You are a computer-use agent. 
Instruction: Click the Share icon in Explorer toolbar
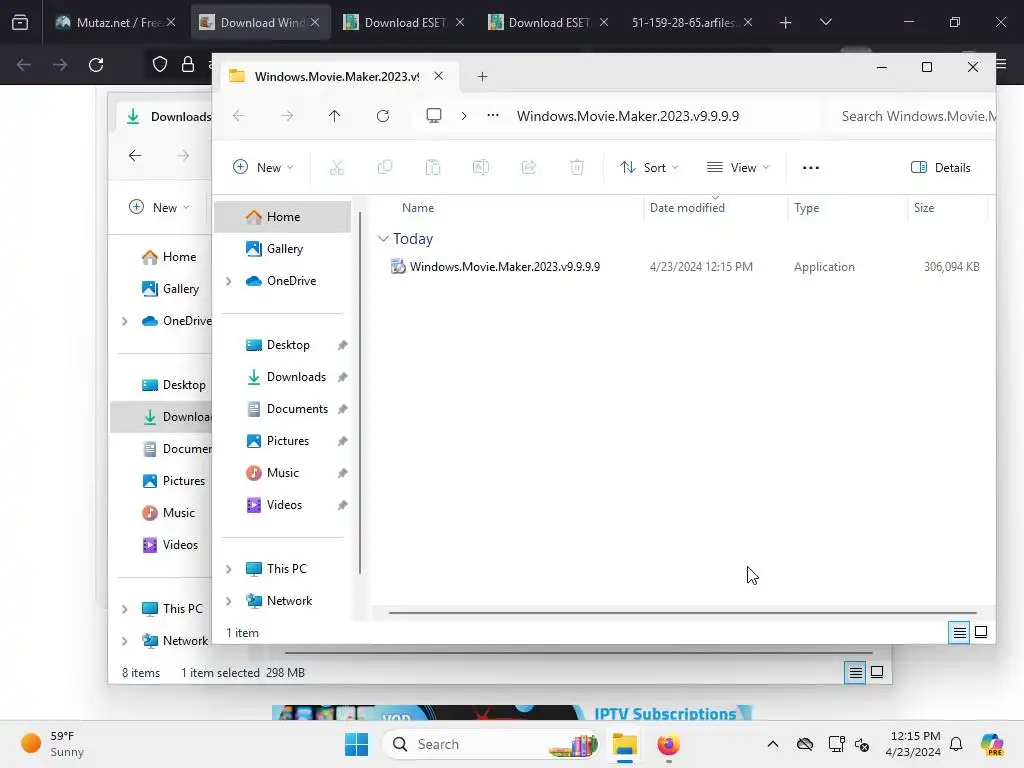point(528,168)
